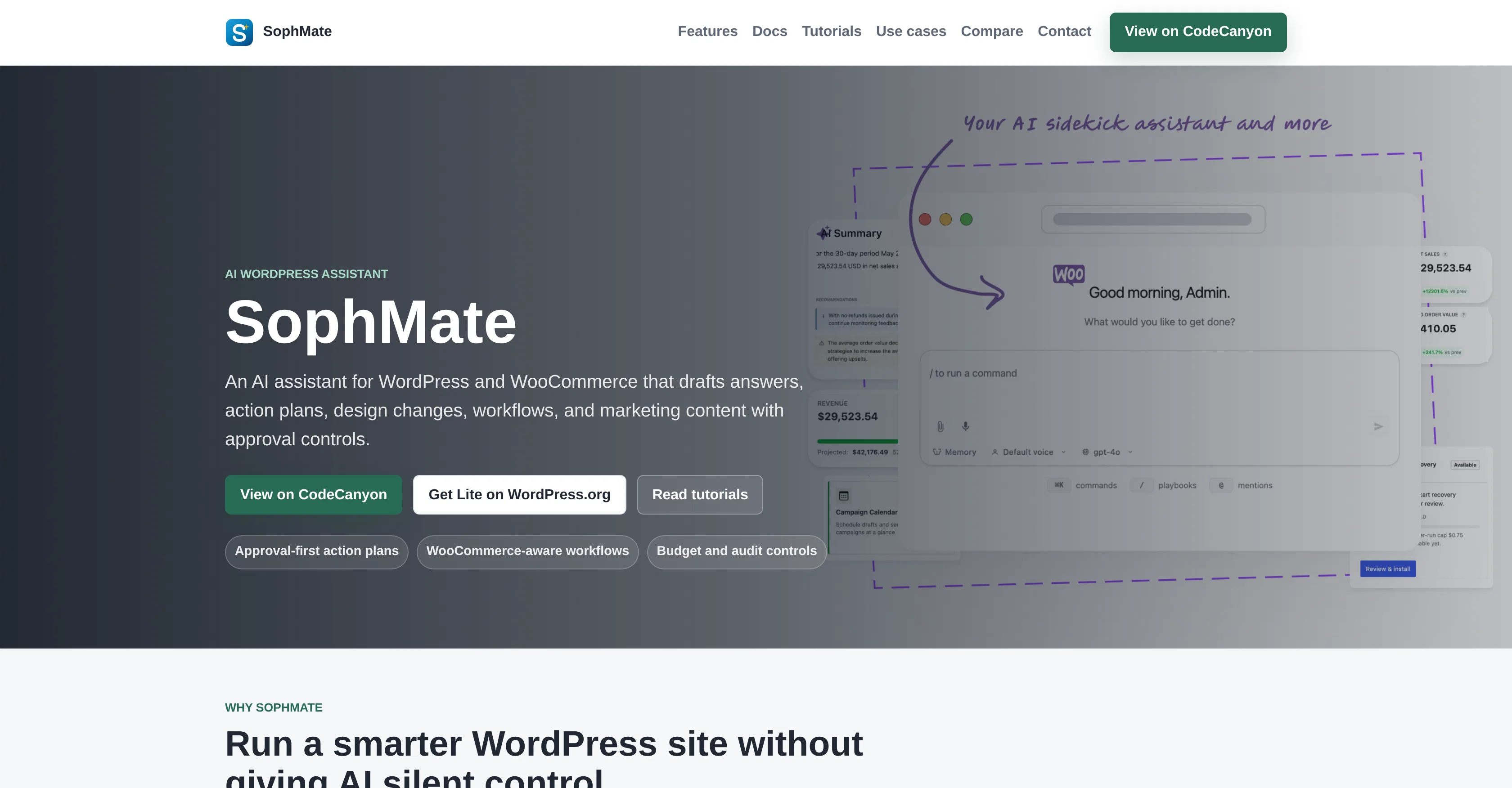The width and height of the screenshot is (1512, 788).
Task: Select the Compare nav item
Action: tap(991, 31)
